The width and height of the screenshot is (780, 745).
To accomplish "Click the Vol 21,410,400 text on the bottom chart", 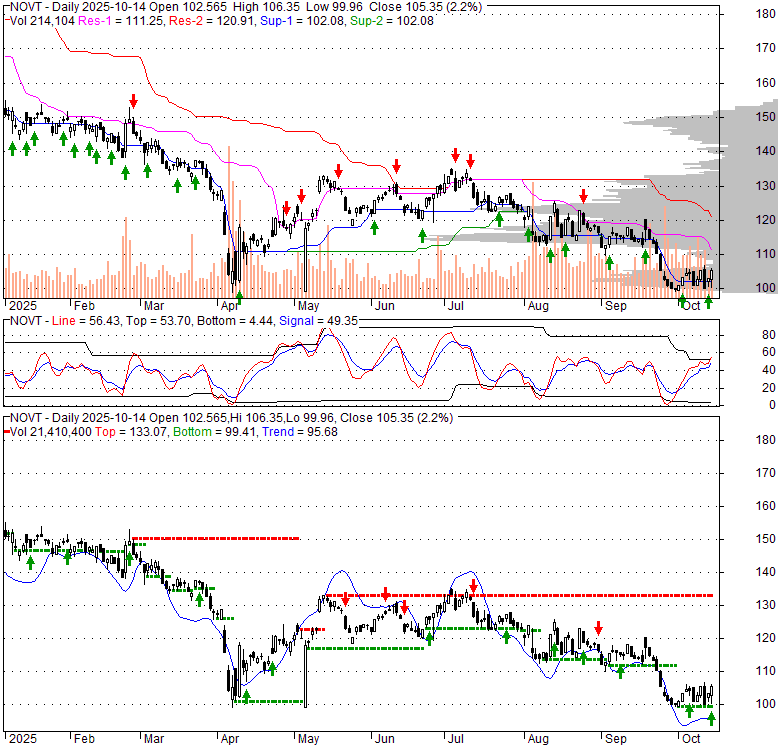I will click(x=51, y=432).
